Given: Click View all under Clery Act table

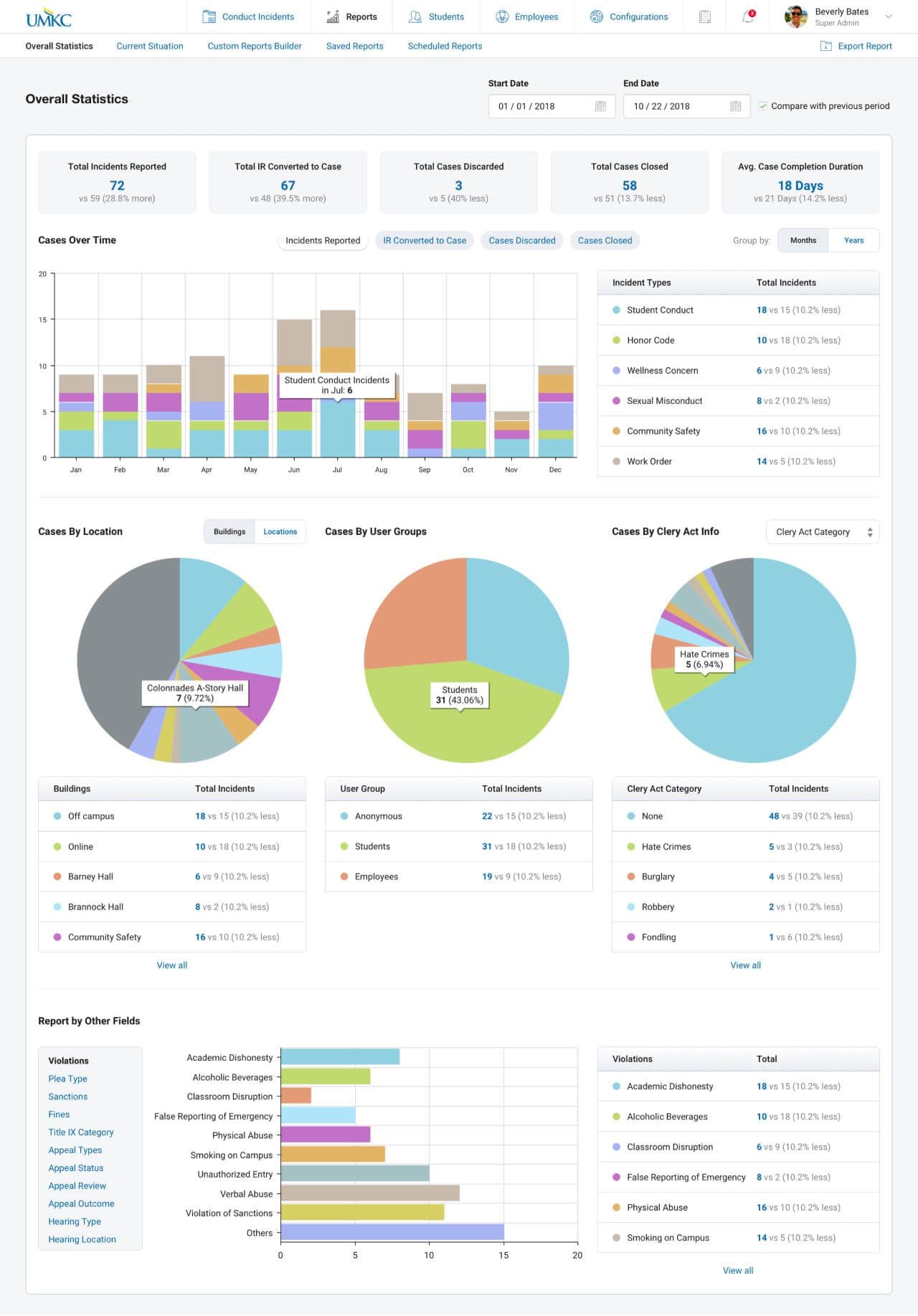Looking at the screenshot, I should click(x=746, y=965).
